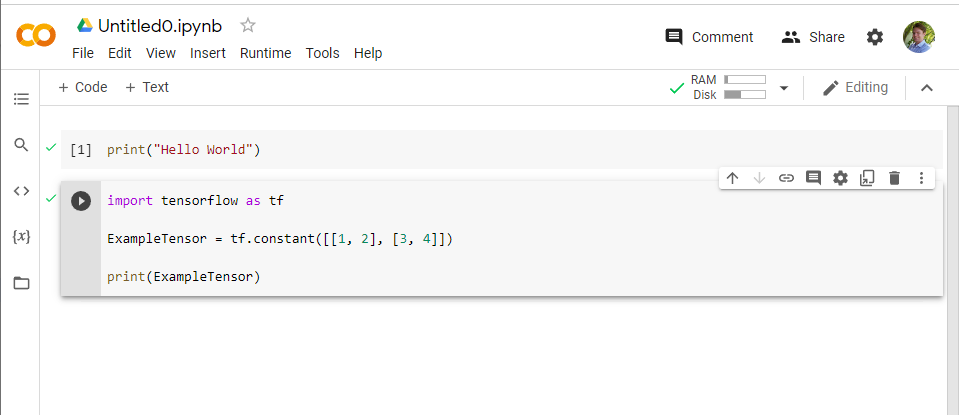This screenshot has width=959, height=415.
Task: Open the Insert menu
Action: (208, 53)
